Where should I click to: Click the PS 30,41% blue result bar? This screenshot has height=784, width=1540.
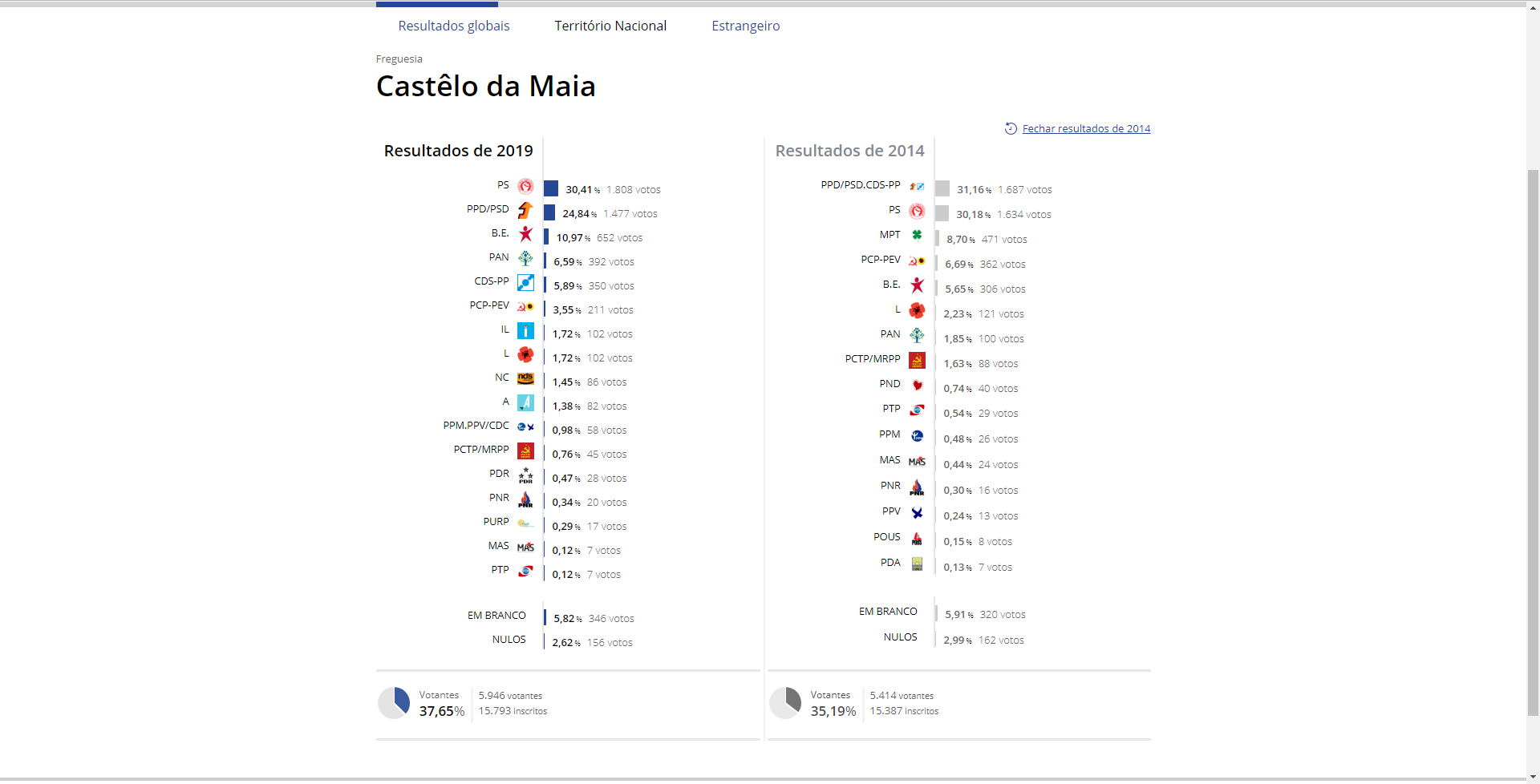point(551,188)
